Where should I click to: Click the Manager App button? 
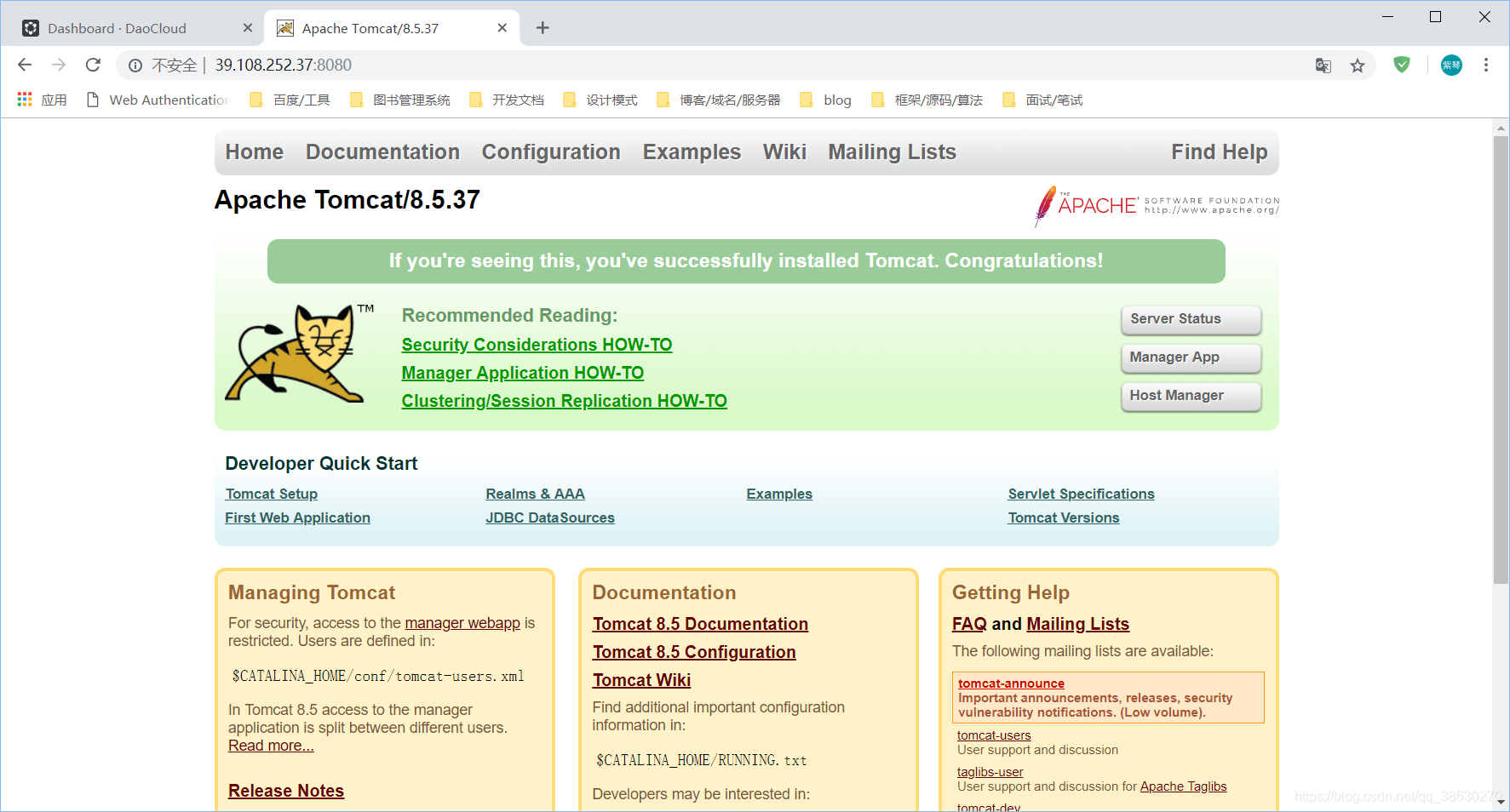[1191, 357]
